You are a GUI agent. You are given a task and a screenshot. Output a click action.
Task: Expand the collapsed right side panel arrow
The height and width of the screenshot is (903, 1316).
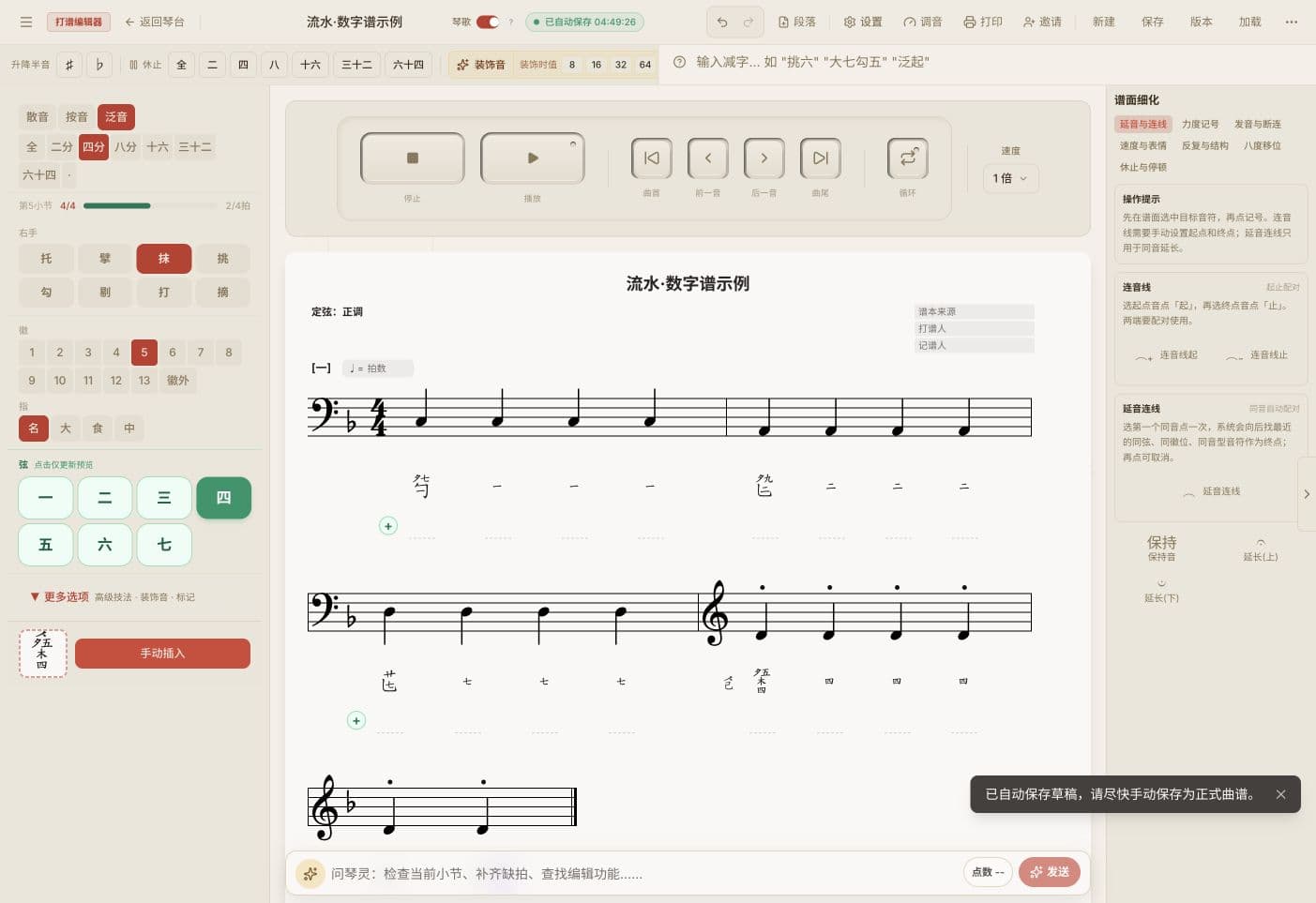[1307, 494]
